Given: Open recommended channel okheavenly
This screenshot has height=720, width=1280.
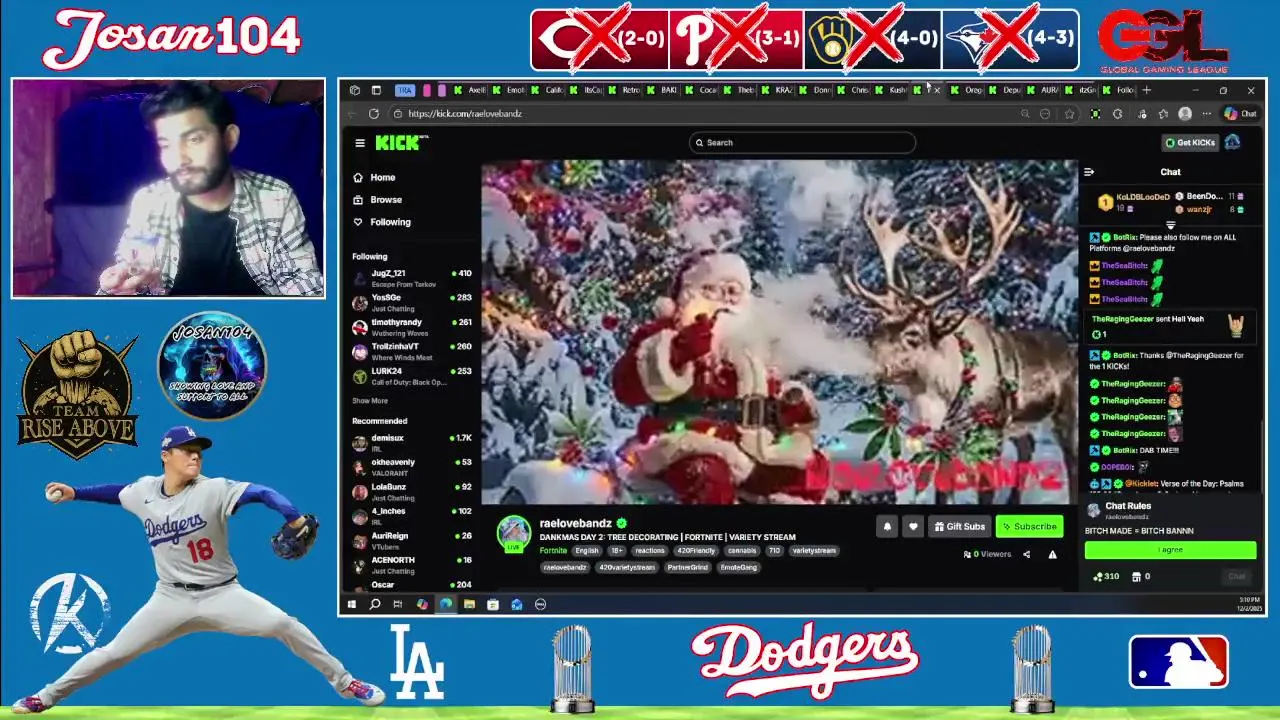Looking at the screenshot, I should [411, 466].
